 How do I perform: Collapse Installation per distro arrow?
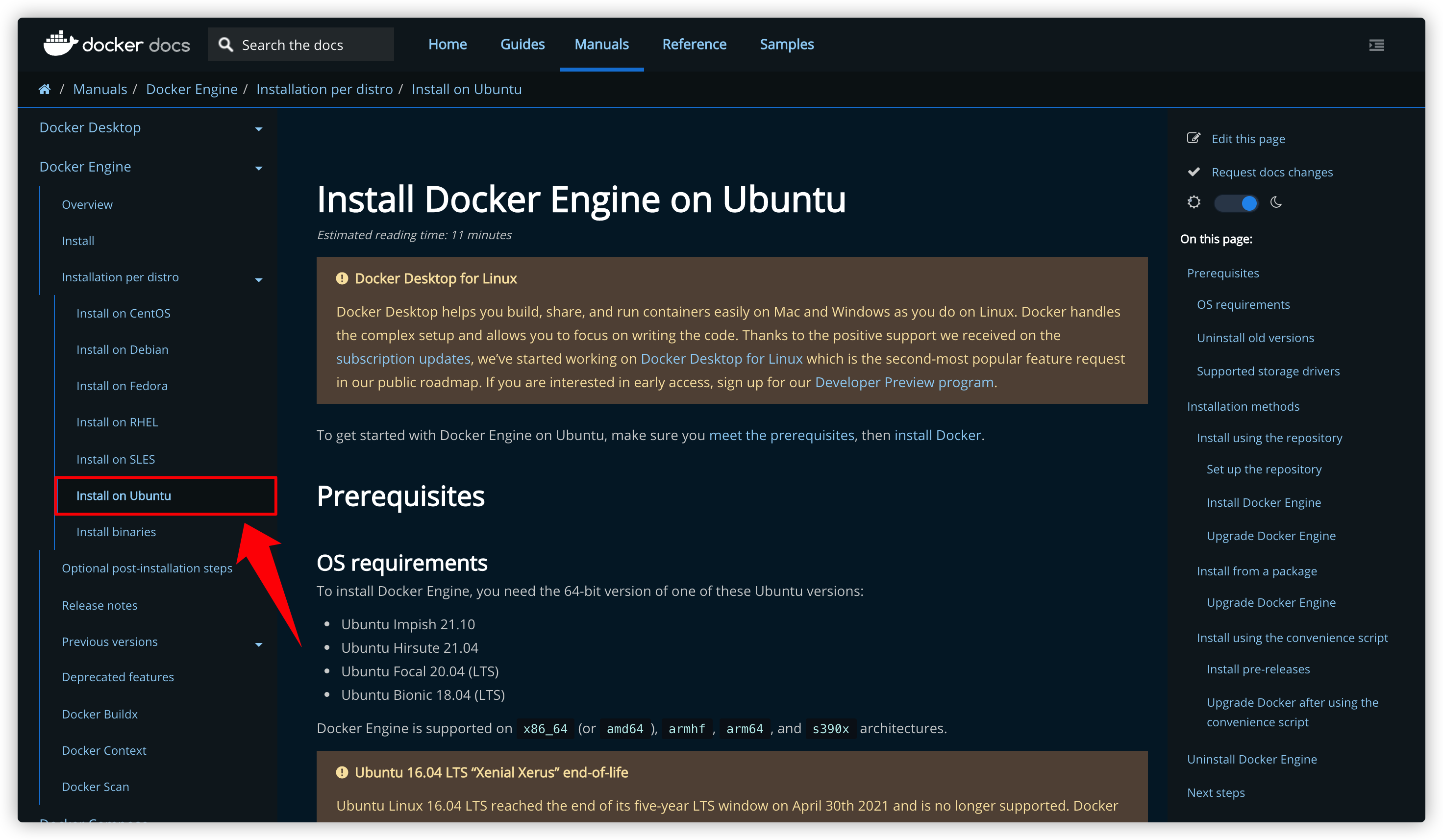[x=259, y=280]
